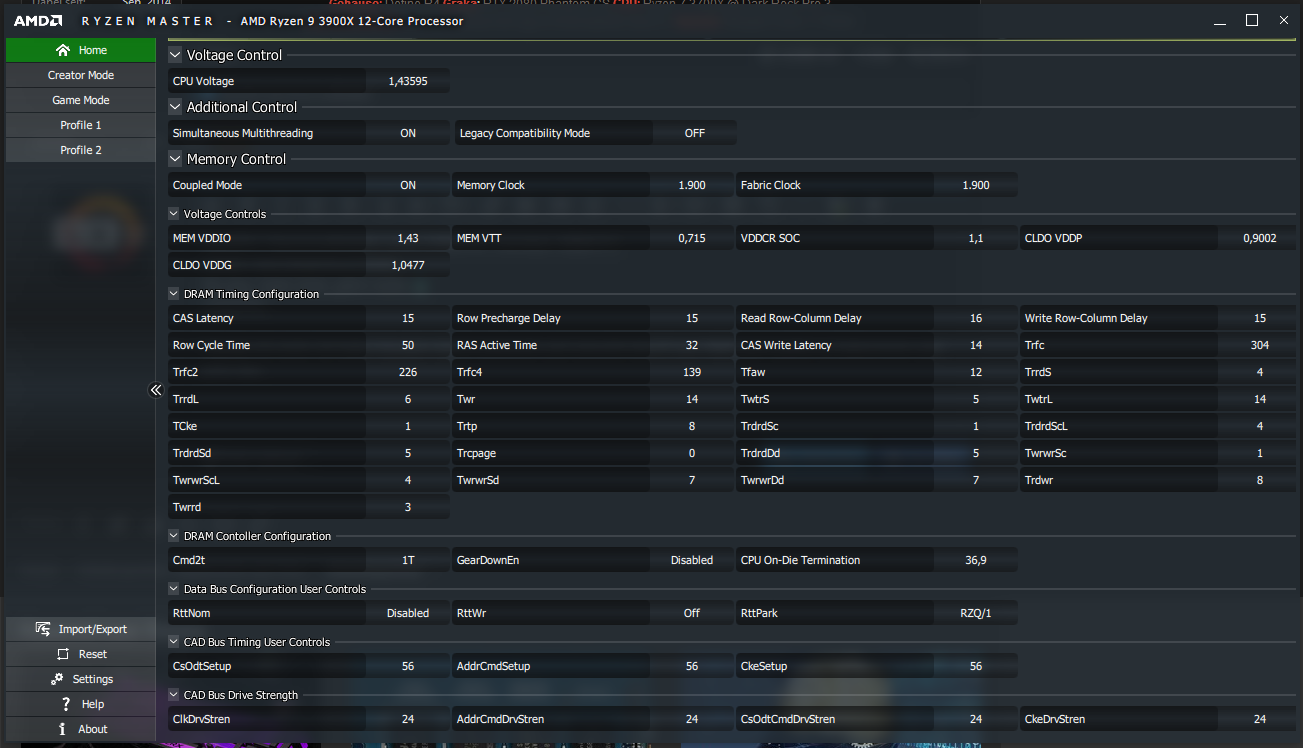
Task: Toggle Simultaneous Multithreading ON value
Action: point(408,133)
